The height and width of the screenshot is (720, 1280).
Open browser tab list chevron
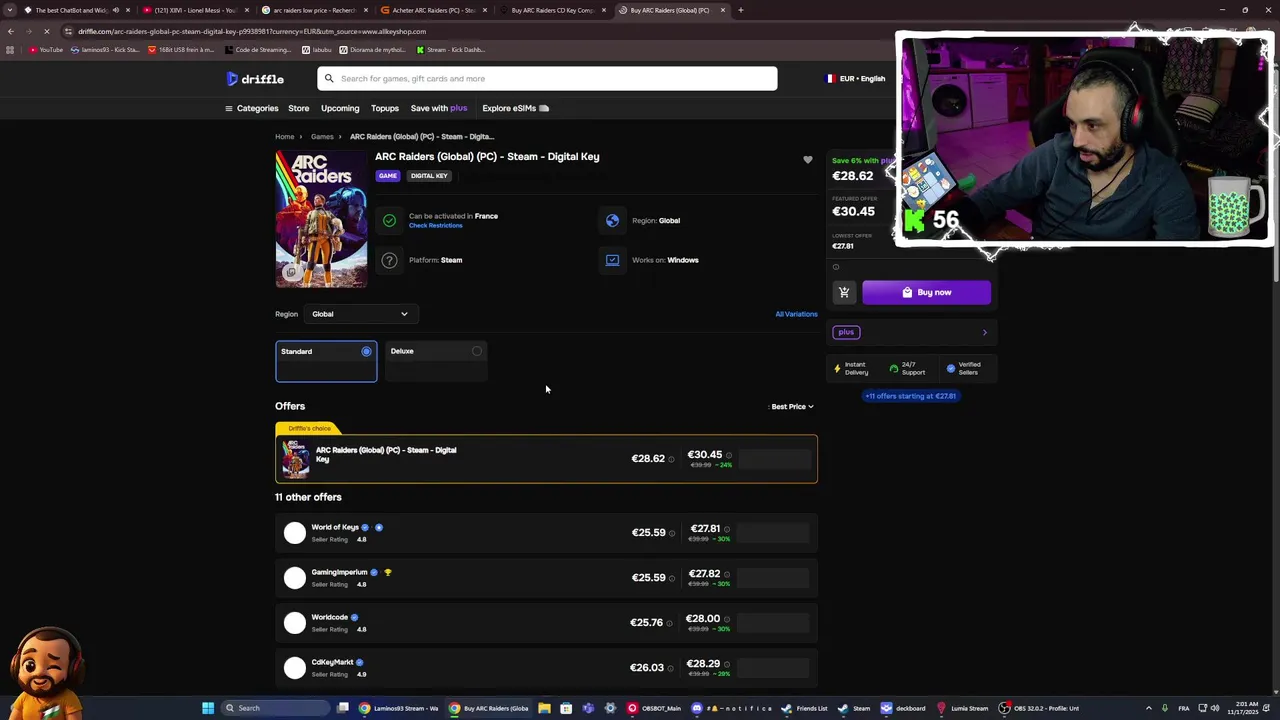pyautogui.click(x=10, y=10)
